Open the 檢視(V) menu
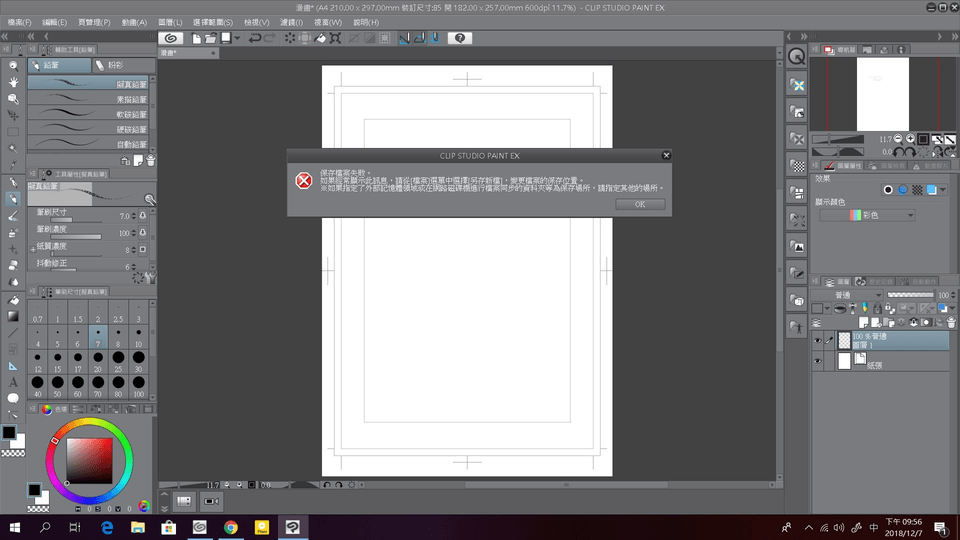Screen dimensions: 960x540 (x=257, y=22)
